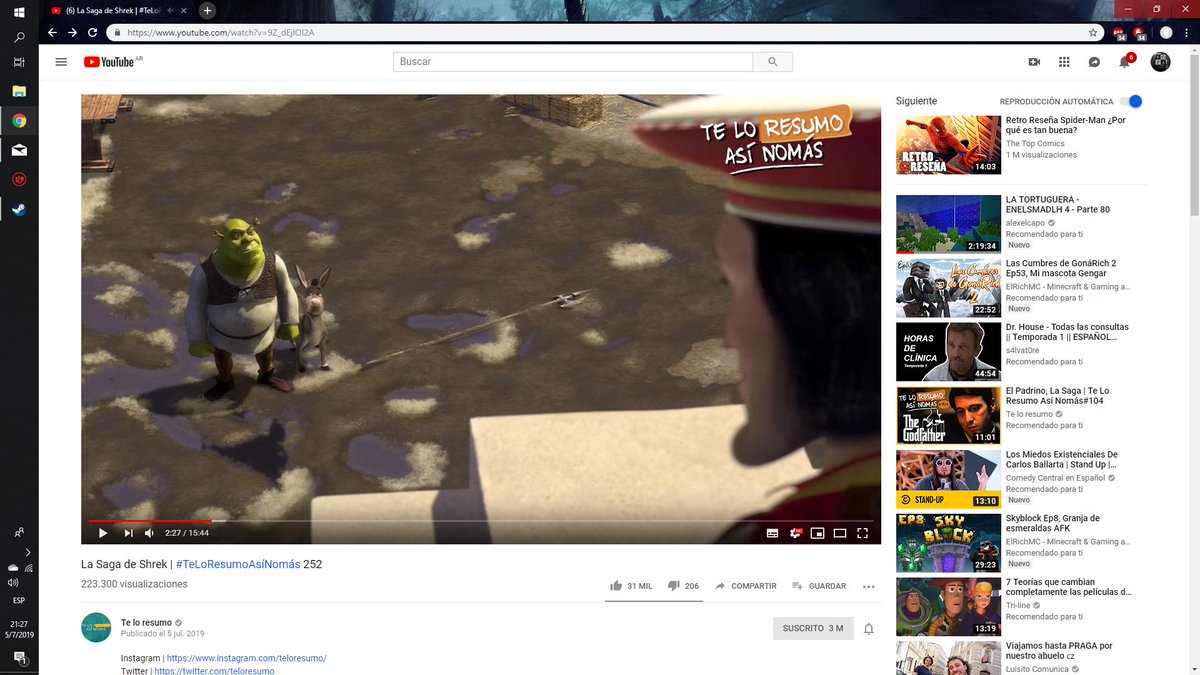
Task: Open the Windows Action Center
Action: [x=19, y=659]
